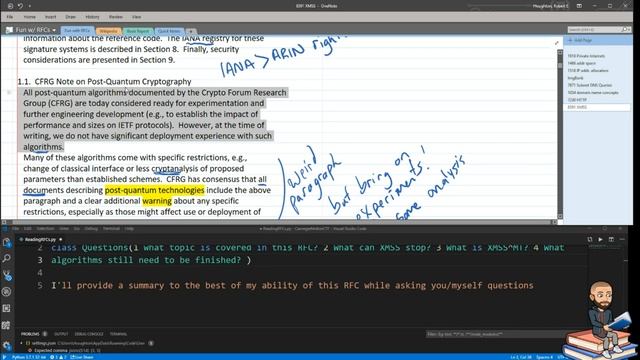The image size is (640, 360).
Task: Open the 1518 IP addr. allocation page
Action: pos(588,71)
